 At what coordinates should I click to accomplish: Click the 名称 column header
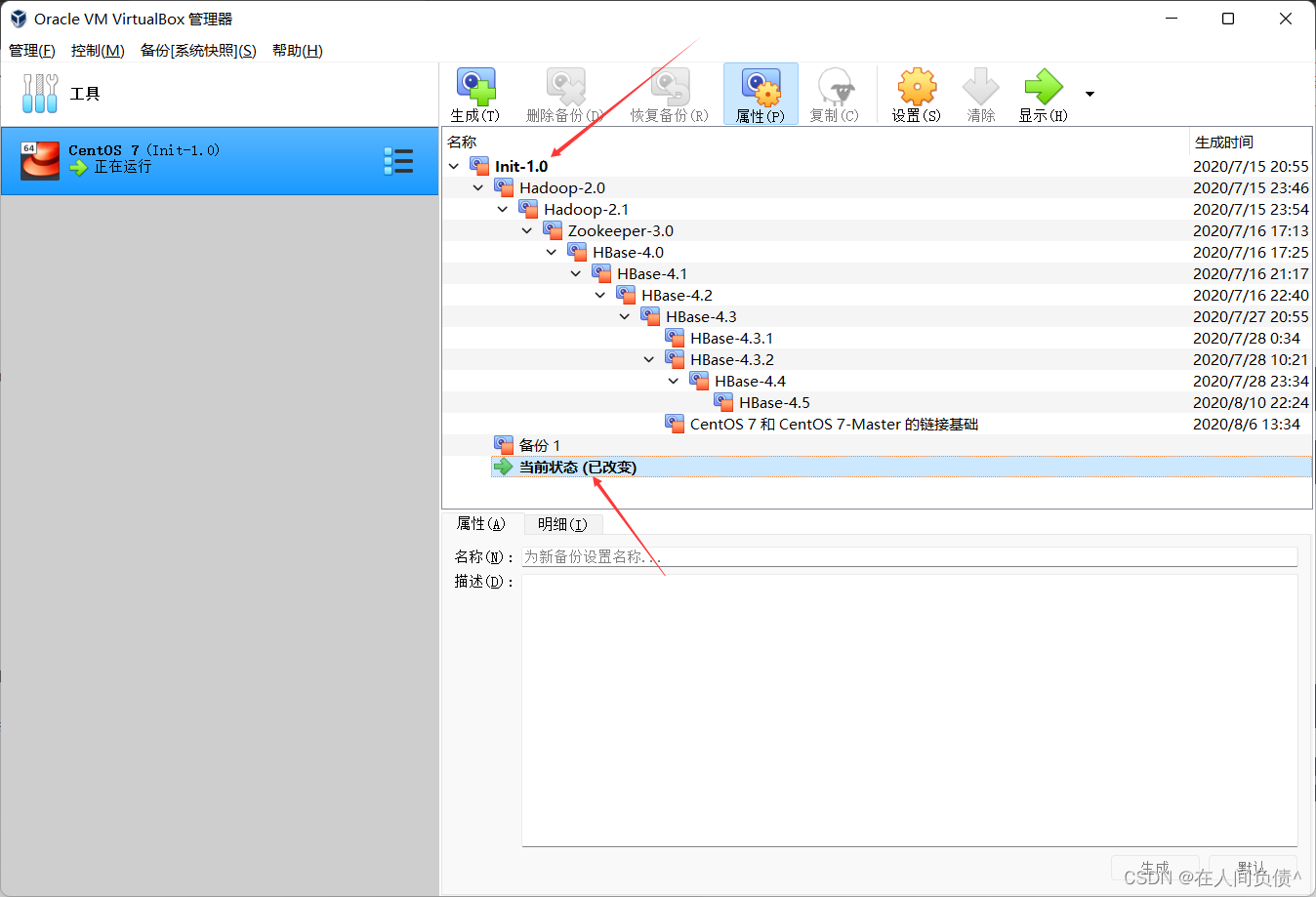click(815, 142)
